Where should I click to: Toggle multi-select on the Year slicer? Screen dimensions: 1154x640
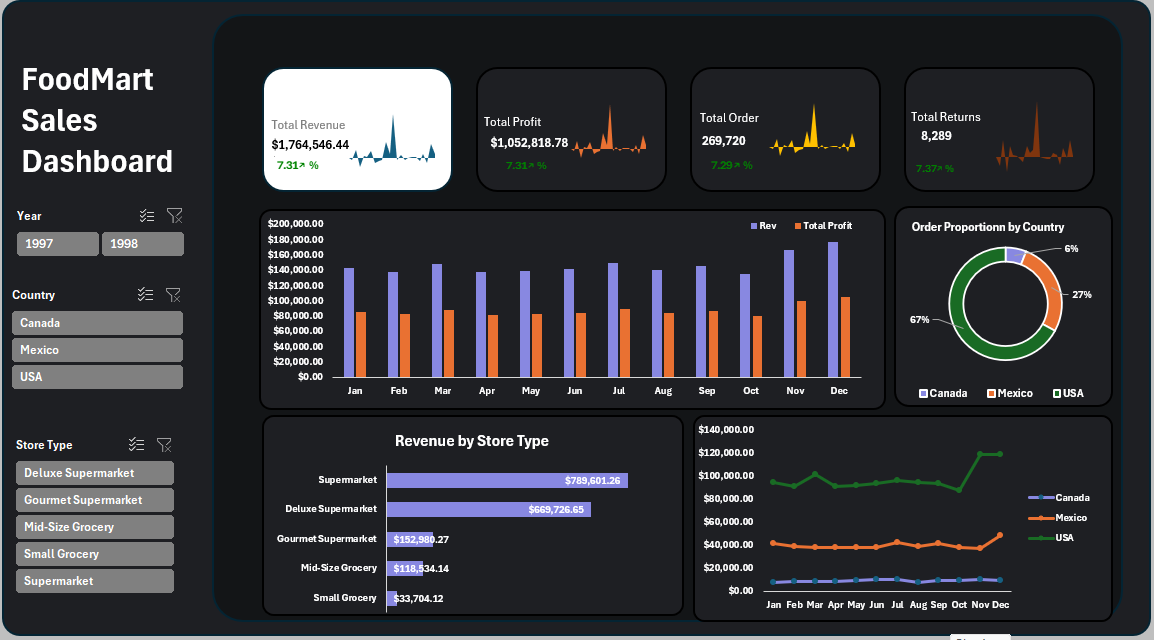(146, 216)
